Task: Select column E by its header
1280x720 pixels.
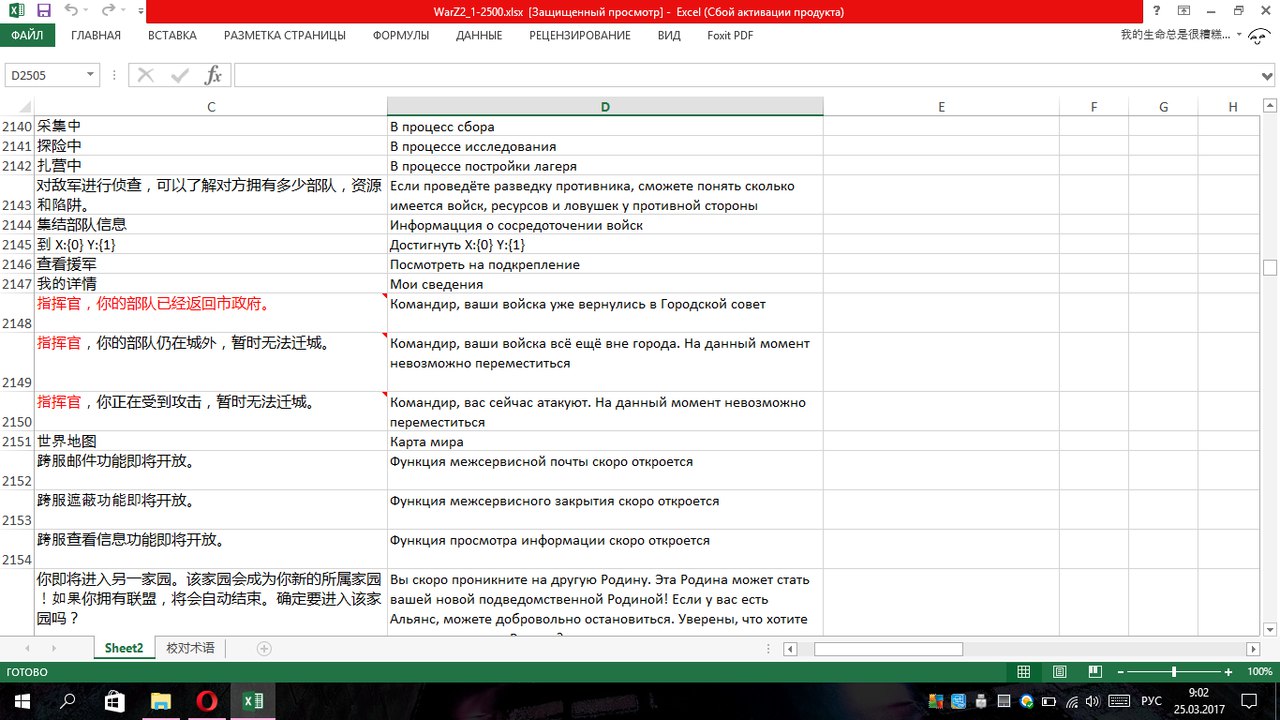Action: pos(941,107)
